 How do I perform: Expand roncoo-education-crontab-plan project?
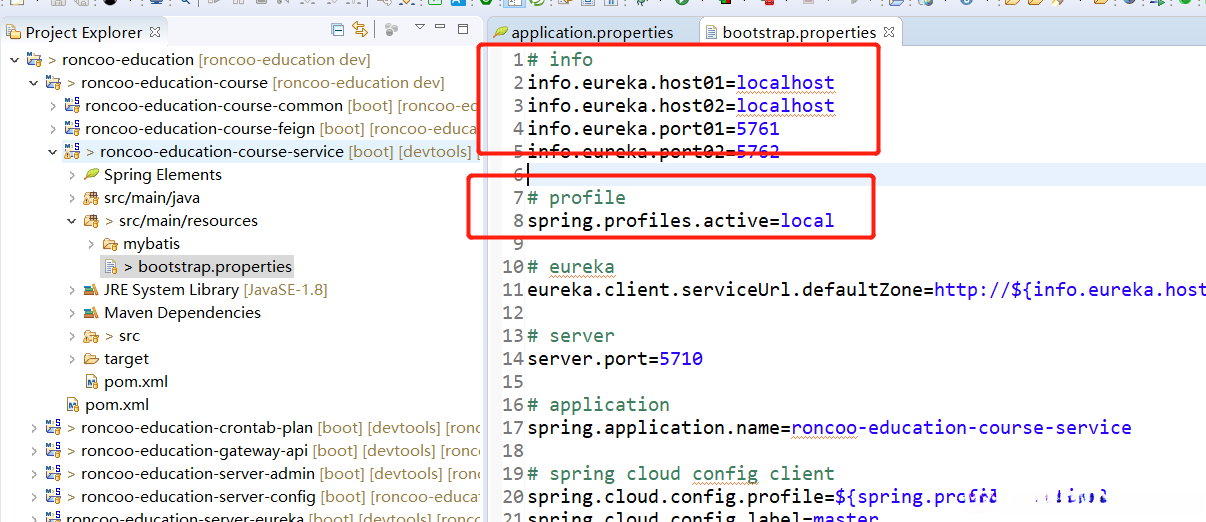tap(33, 428)
